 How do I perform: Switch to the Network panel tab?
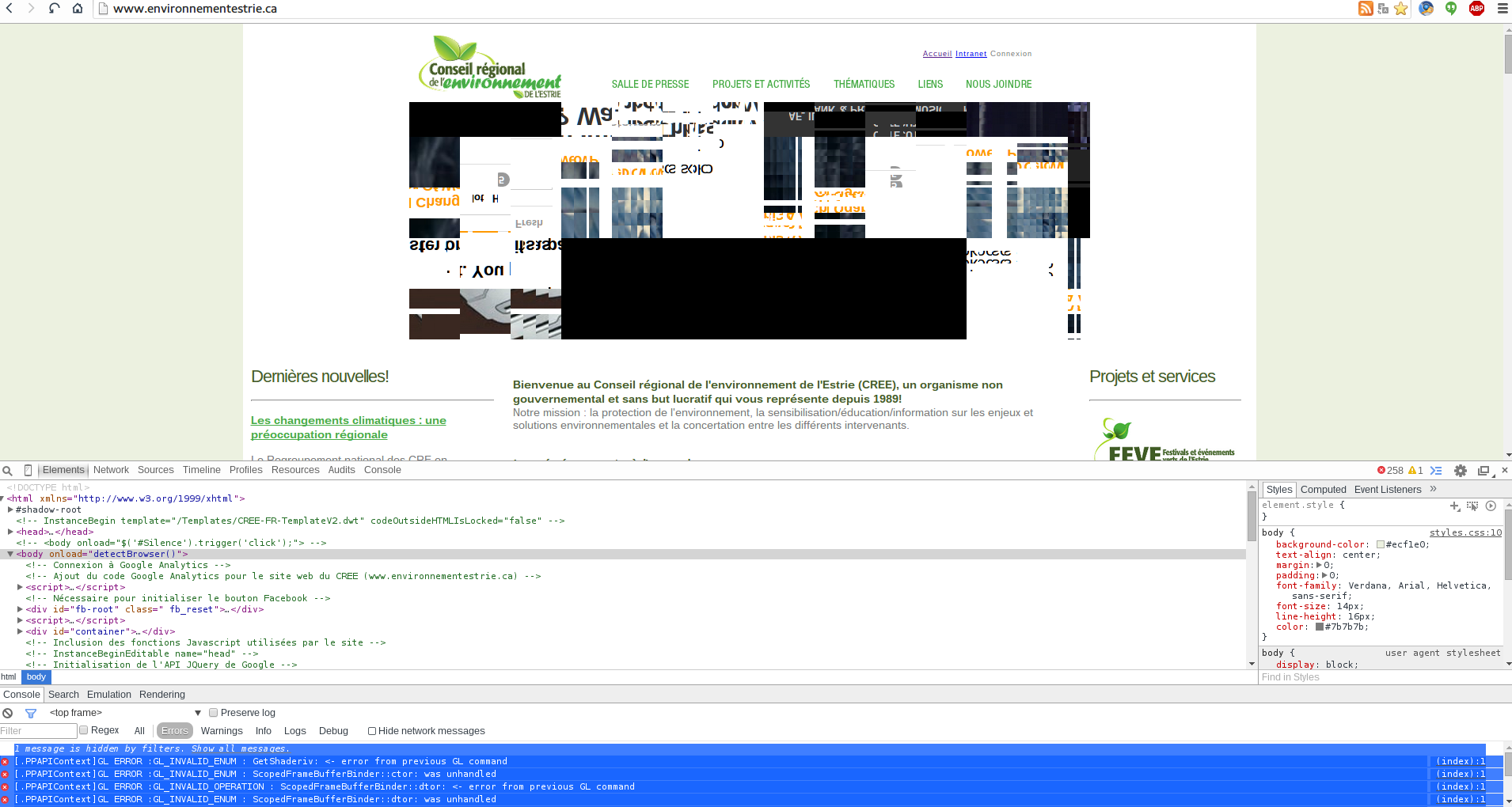tap(111, 470)
